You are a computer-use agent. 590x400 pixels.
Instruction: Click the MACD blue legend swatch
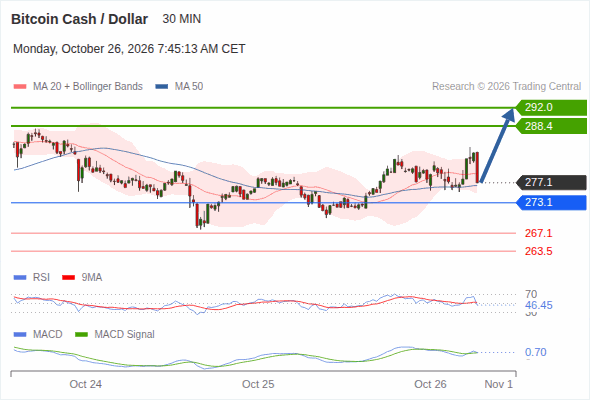(x=20, y=335)
